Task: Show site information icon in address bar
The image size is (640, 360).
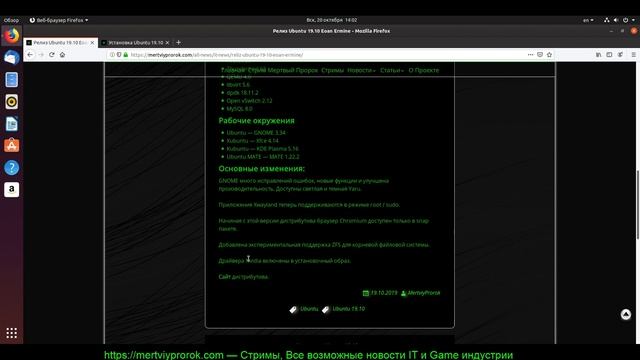Action: coord(112,55)
